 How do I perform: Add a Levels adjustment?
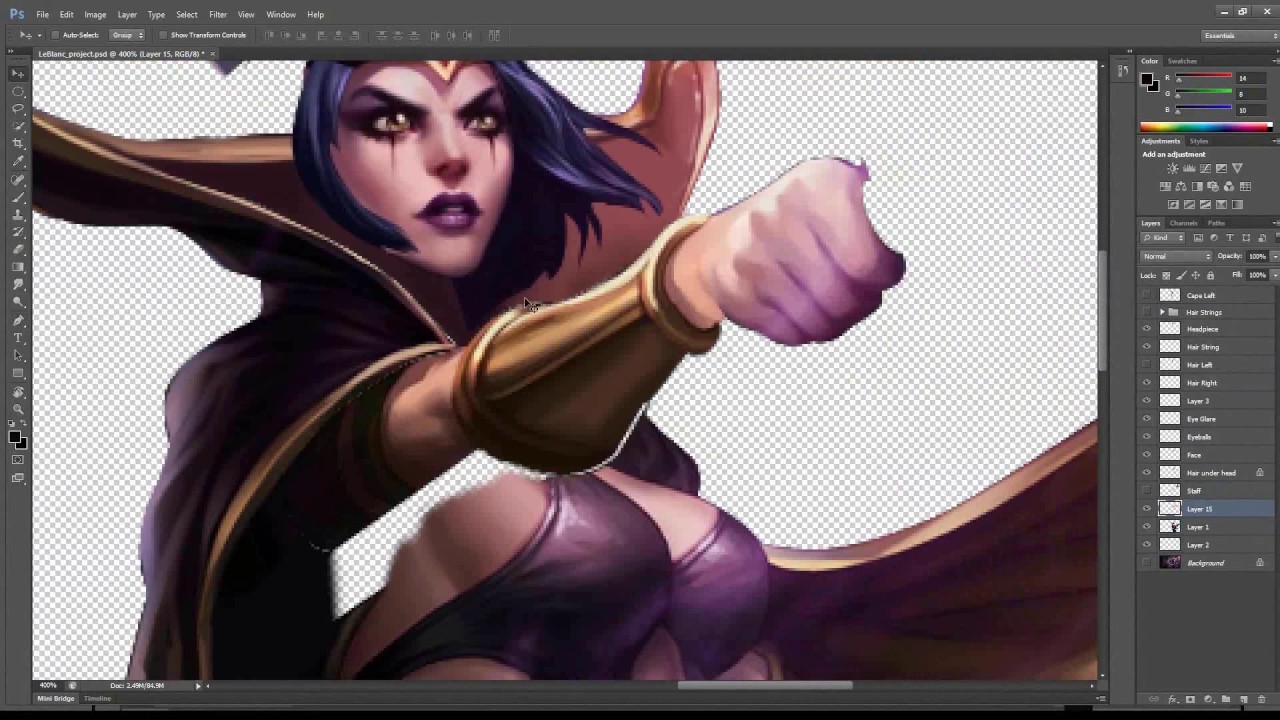pos(1189,168)
